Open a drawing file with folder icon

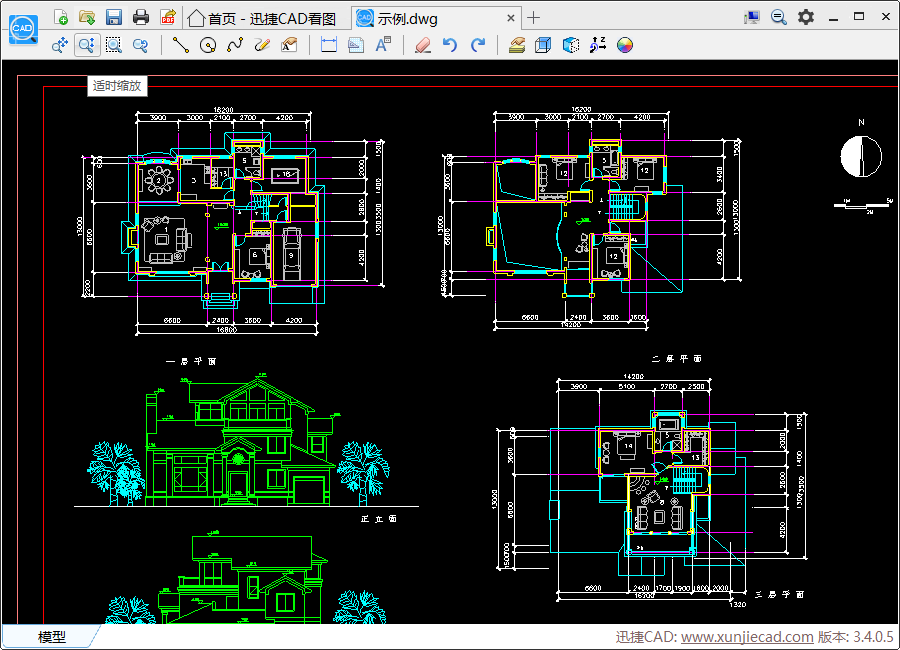(87, 17)
